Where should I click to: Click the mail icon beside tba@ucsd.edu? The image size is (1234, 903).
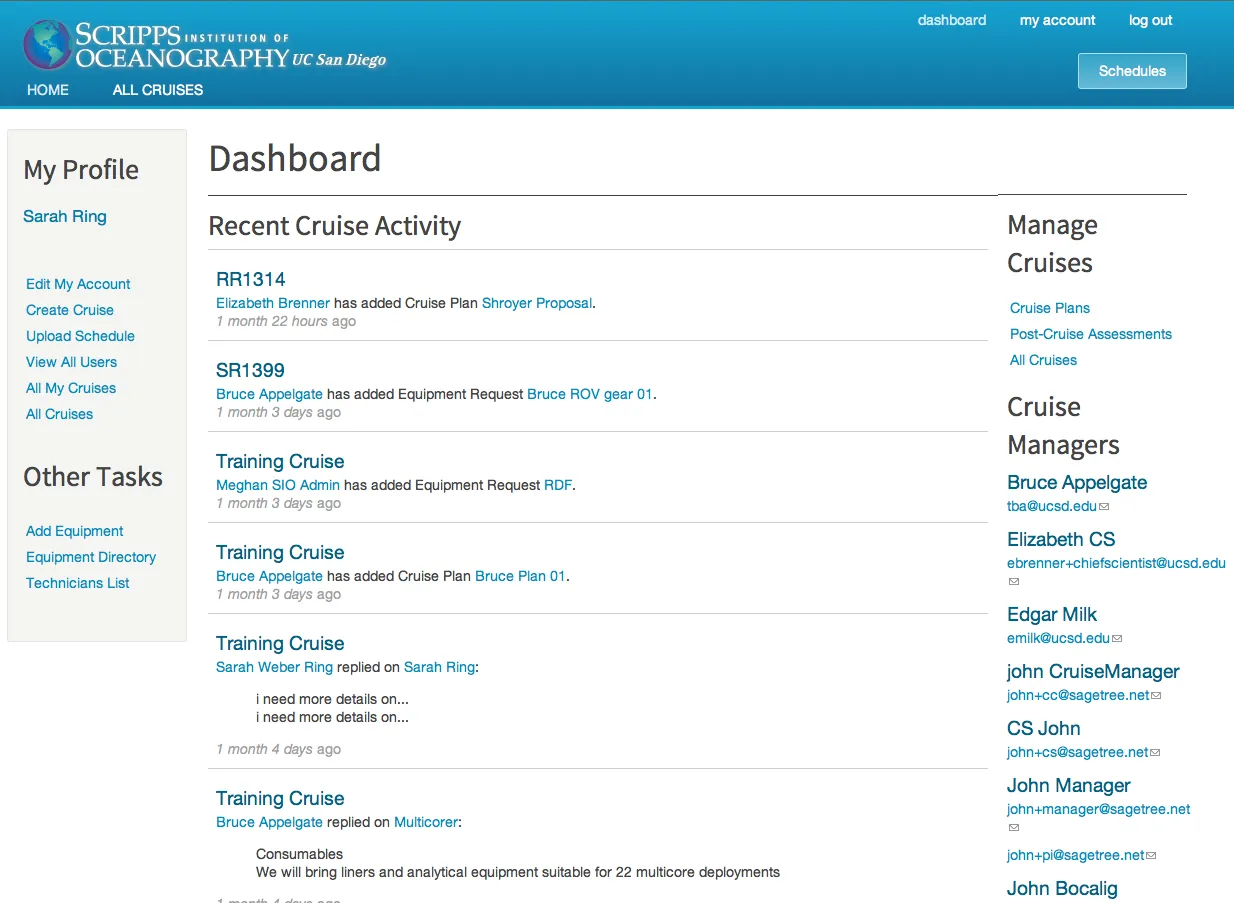[1104, 508]
